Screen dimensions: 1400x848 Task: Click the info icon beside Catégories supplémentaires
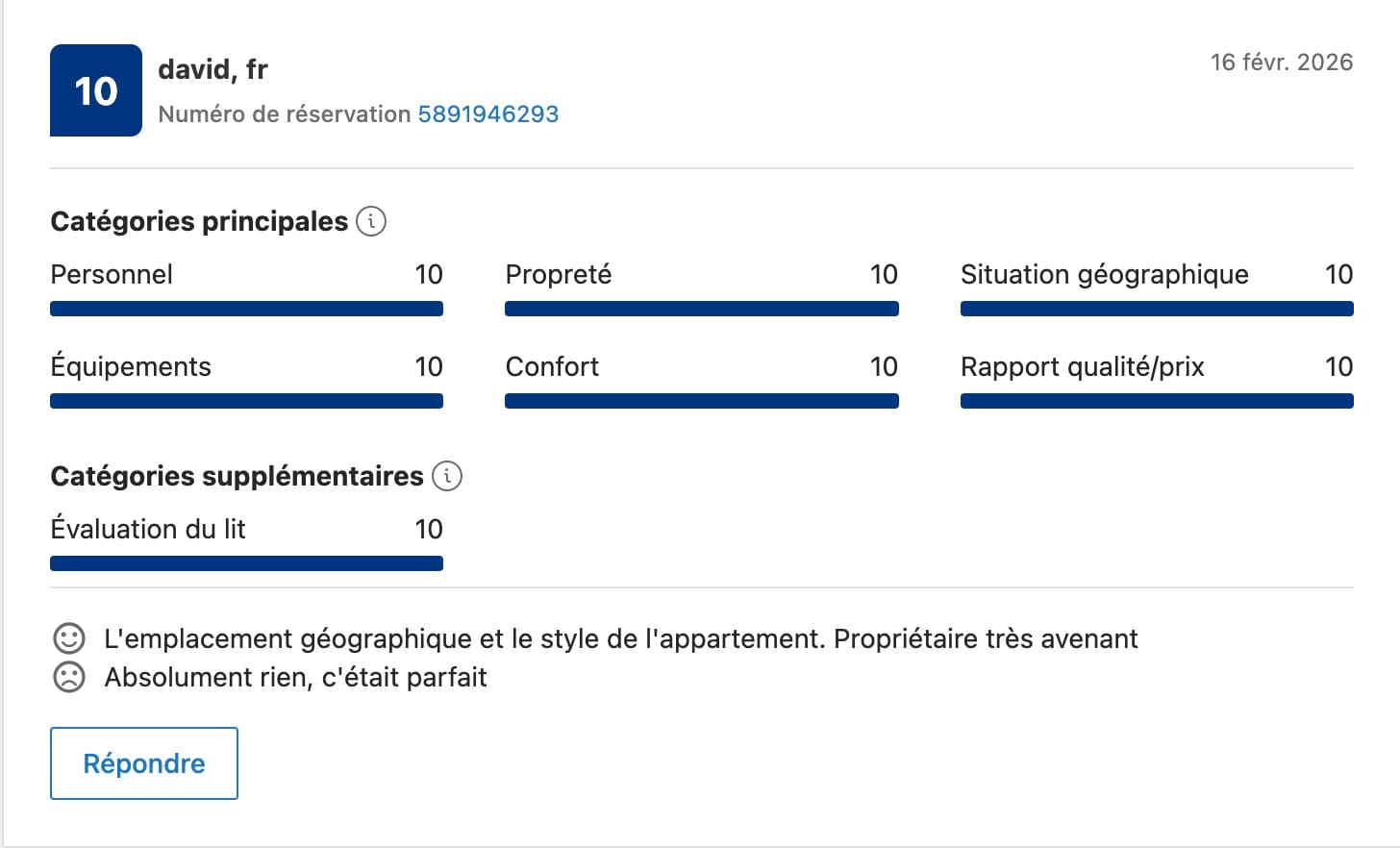[447, 476]
